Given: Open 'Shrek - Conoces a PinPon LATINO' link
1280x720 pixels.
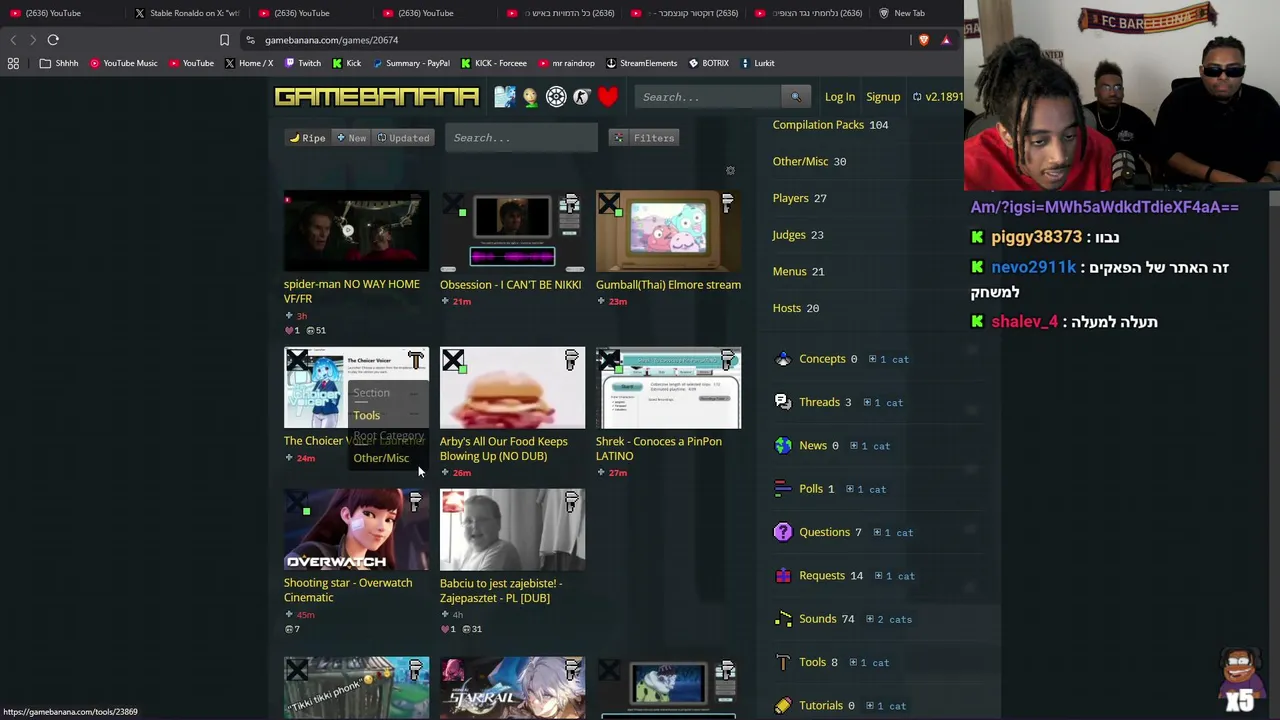Looking at the screenshot, I should click(x=659, y=448).
